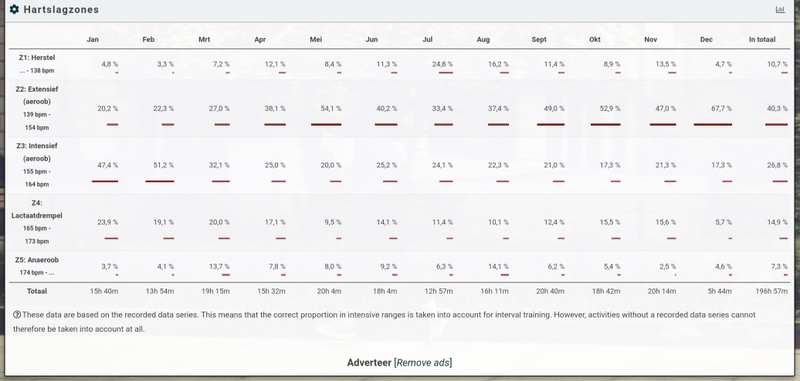Click the Z3: Intensief (aeroob) row label
800x381 pixels.
(37, 152)
